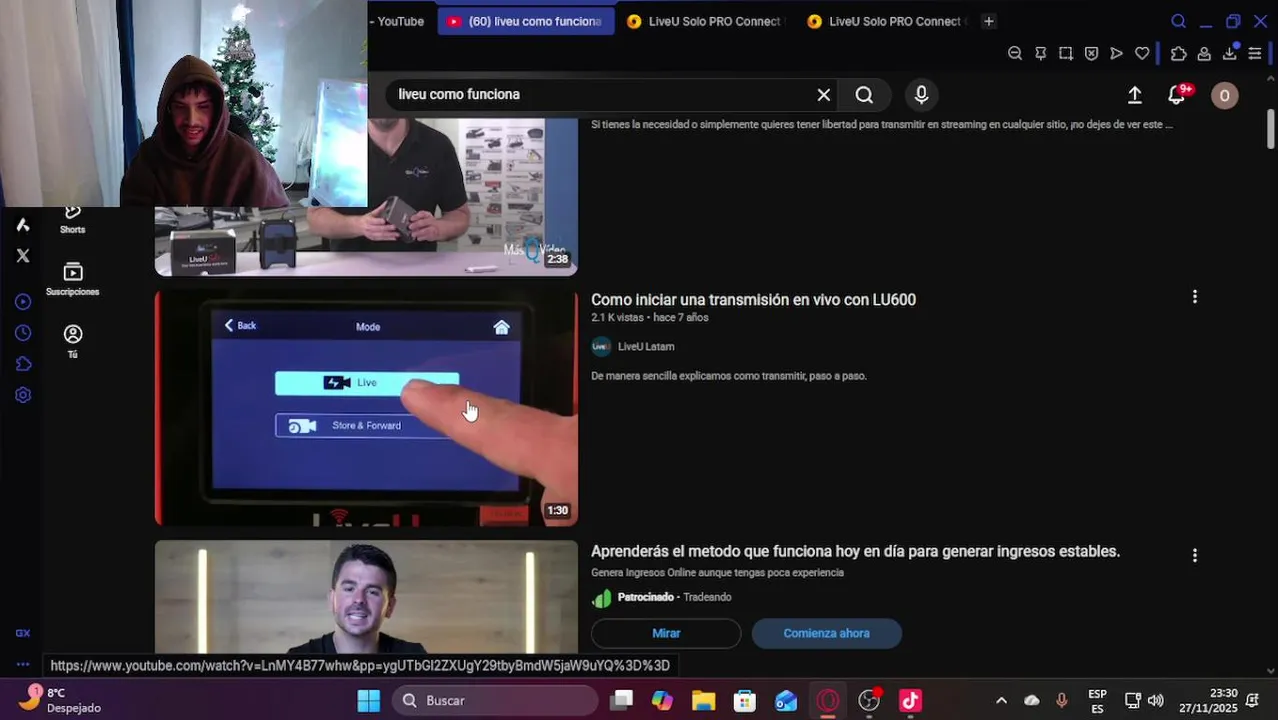This screenshot has height=720, width=1278.
Task: Click the page vertical scrollbar thumb
Action: tap(1271, 130)
